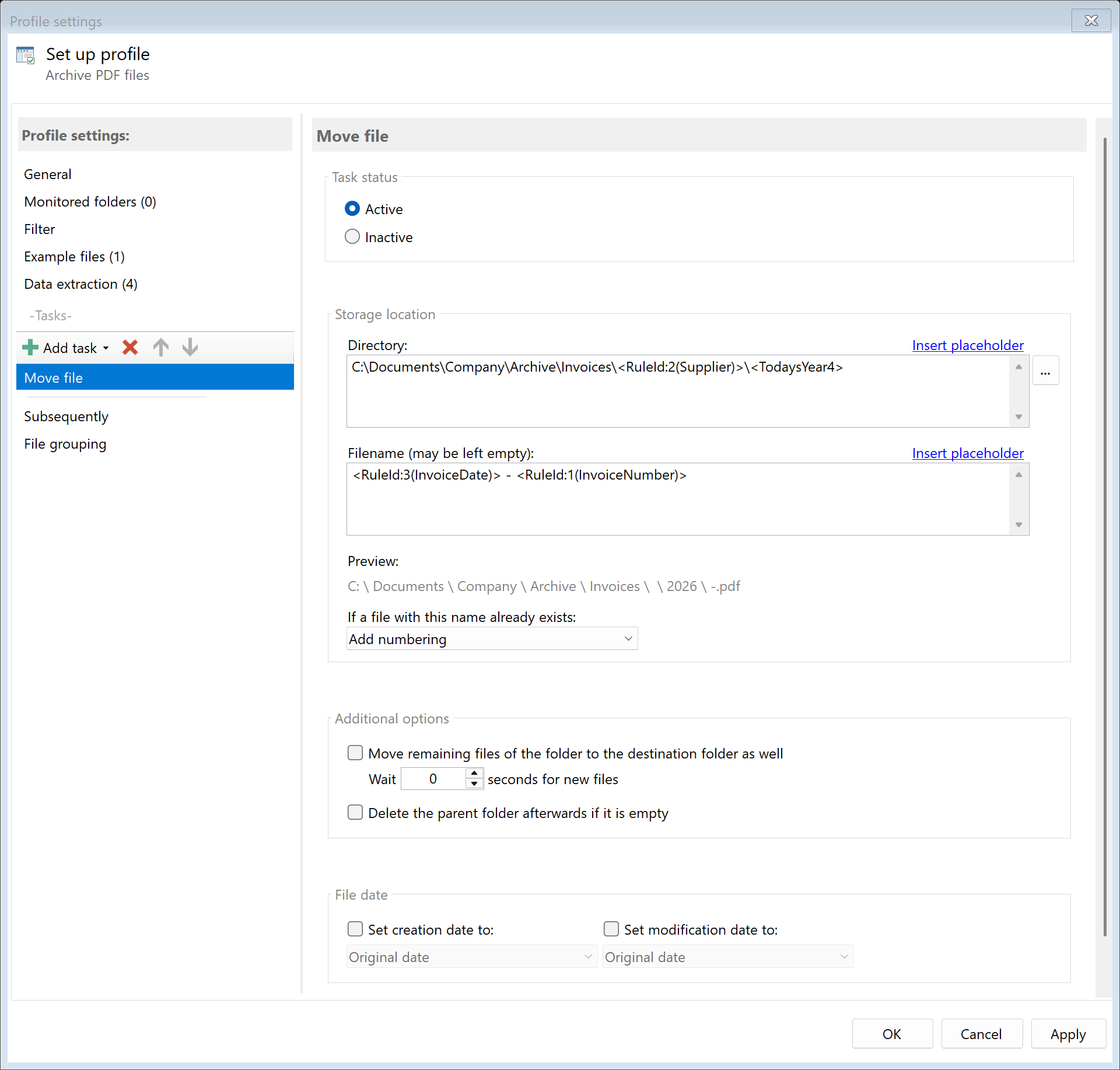The height and width of the screenshot is (1070, 1120).
Task: Move selected task down with the down arrow
Action: point(190,347)
